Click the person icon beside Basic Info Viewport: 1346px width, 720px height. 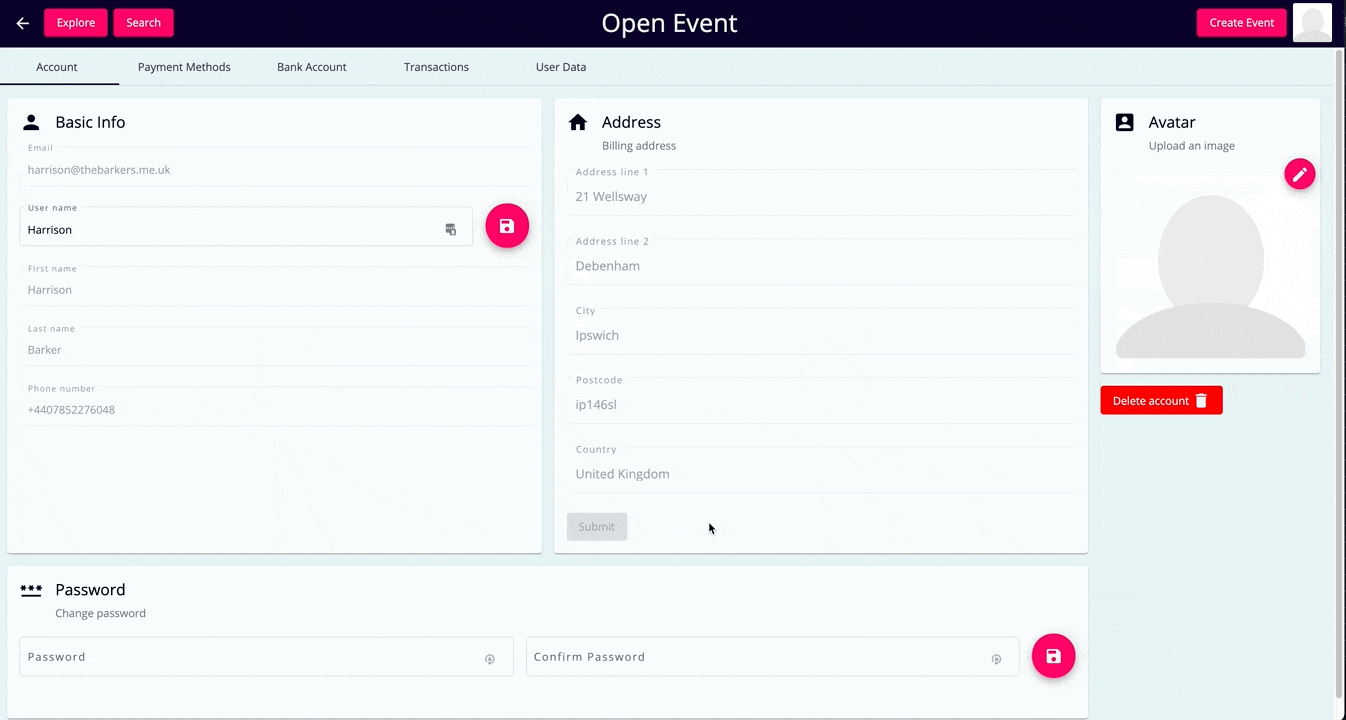[31, 122]
